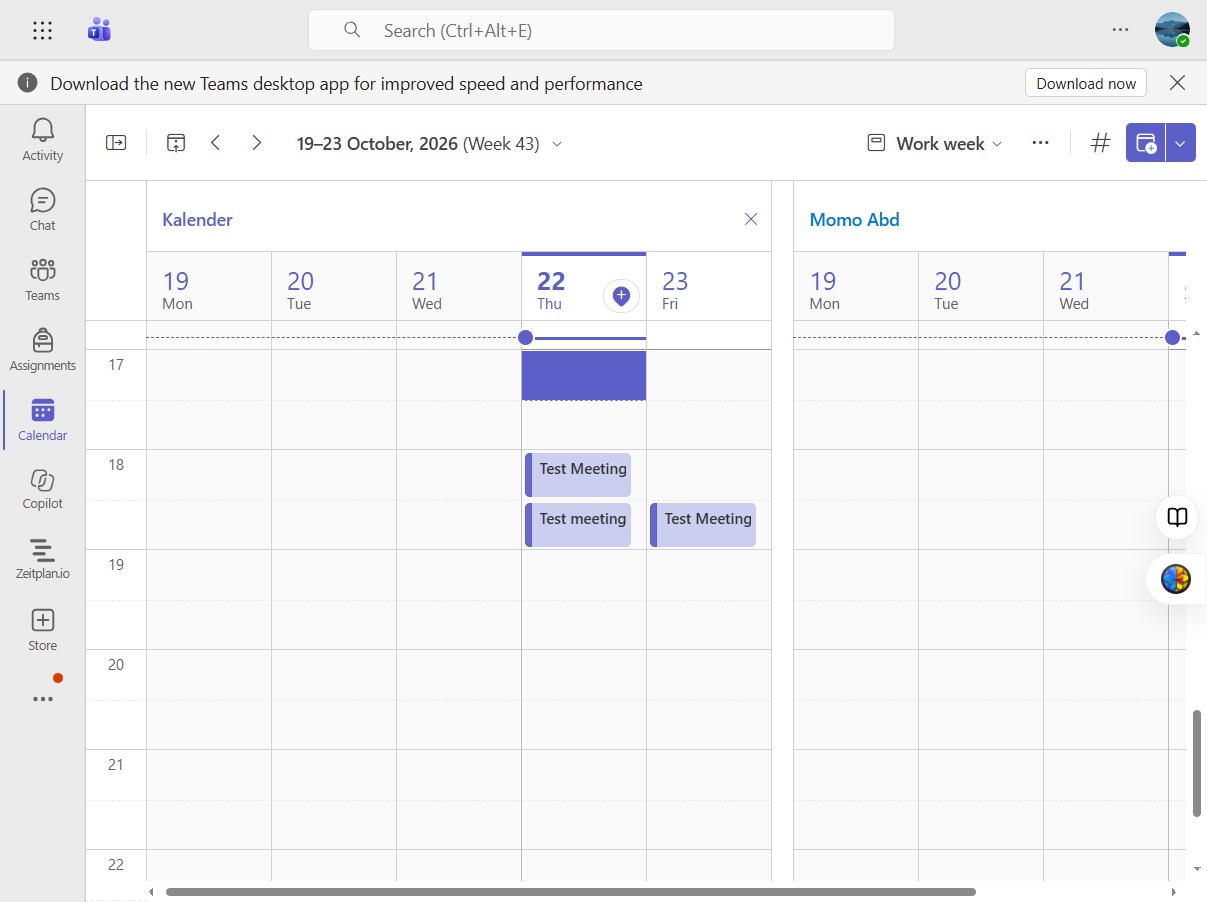
Task: Open Friday's Test Meeting event
Action: click(x=703, y=524)
